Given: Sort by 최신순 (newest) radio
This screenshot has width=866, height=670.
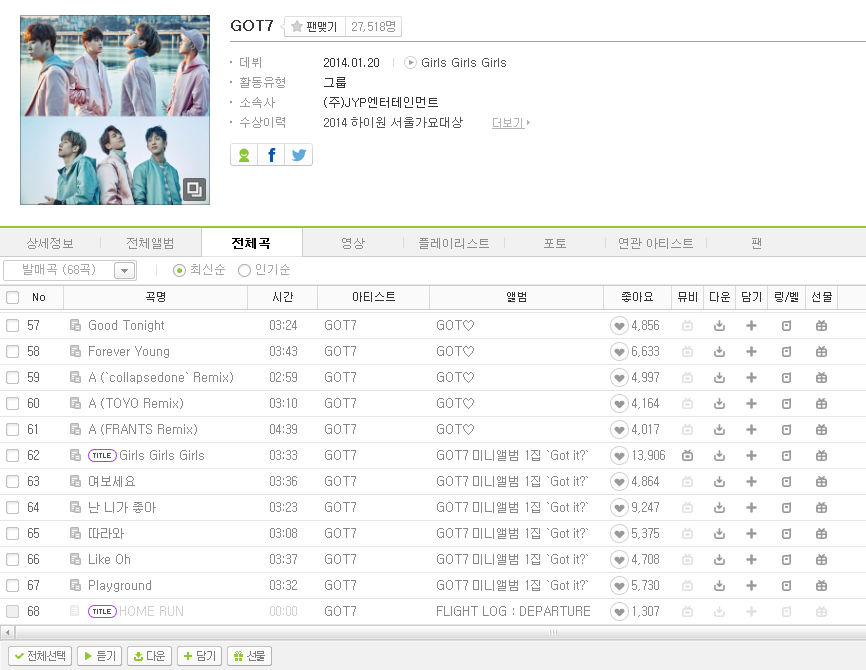Looking at the screenshot, I should [x=179, y=270].
